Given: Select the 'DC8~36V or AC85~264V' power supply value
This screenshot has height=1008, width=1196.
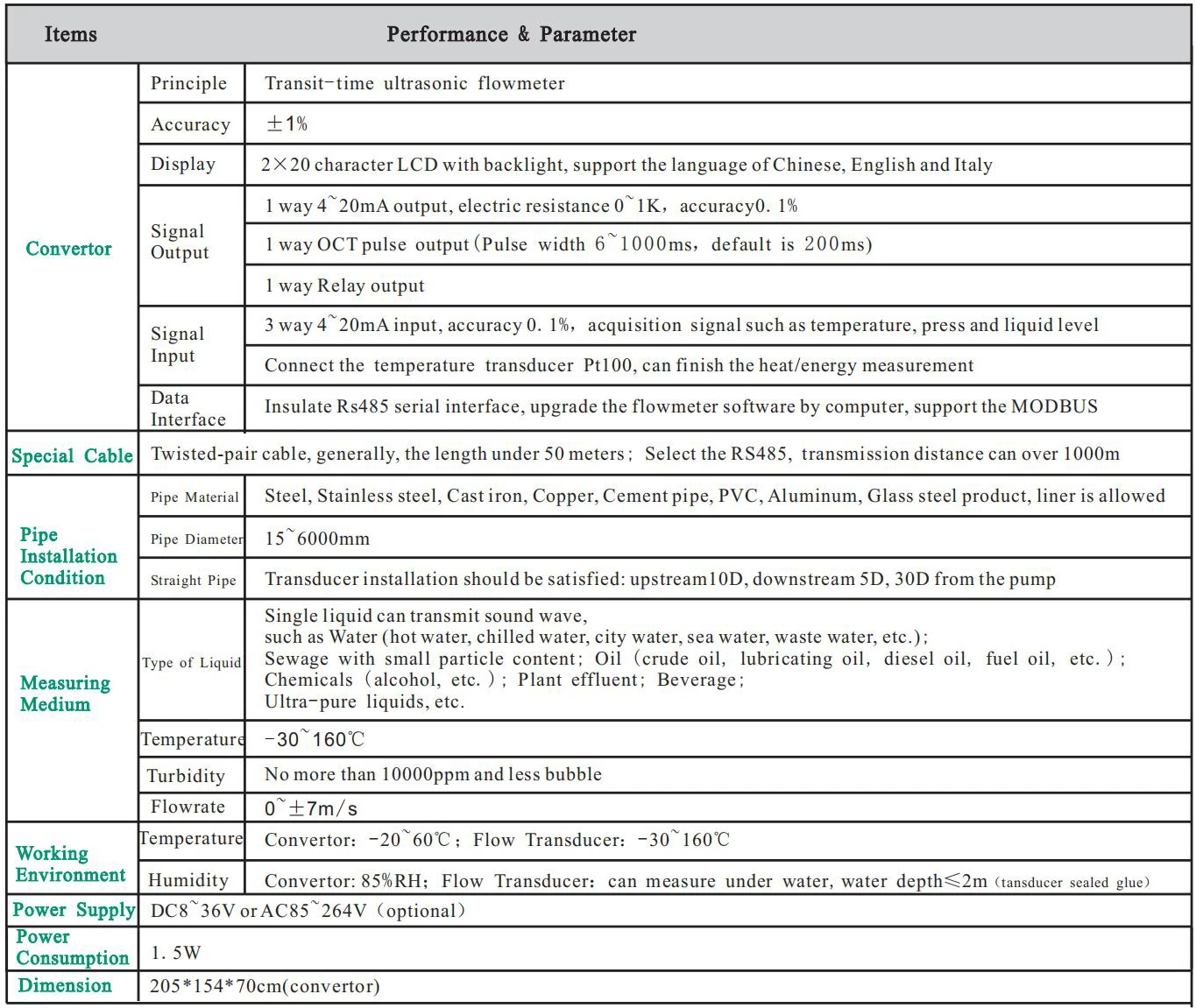Looking at the screenshot, I should point(308,911).
